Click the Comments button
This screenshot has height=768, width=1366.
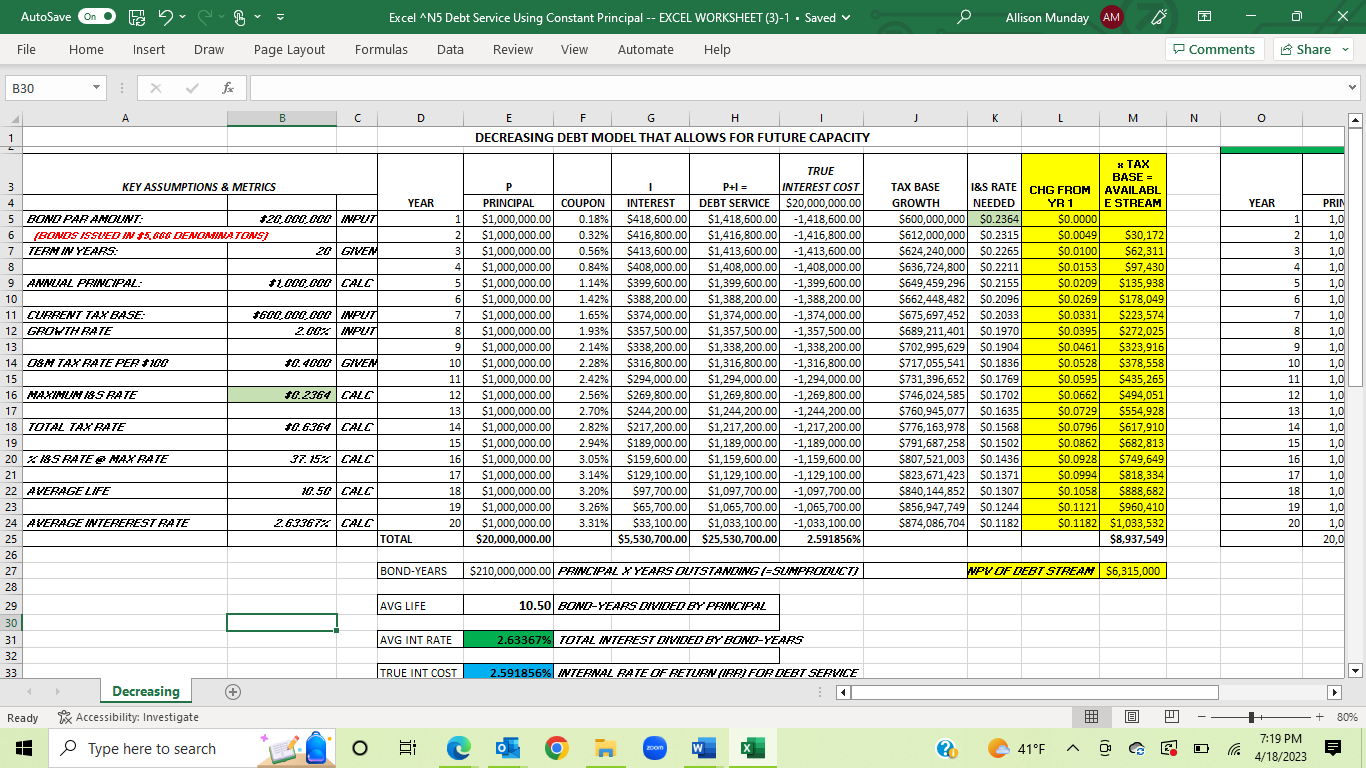[1214, 49]
